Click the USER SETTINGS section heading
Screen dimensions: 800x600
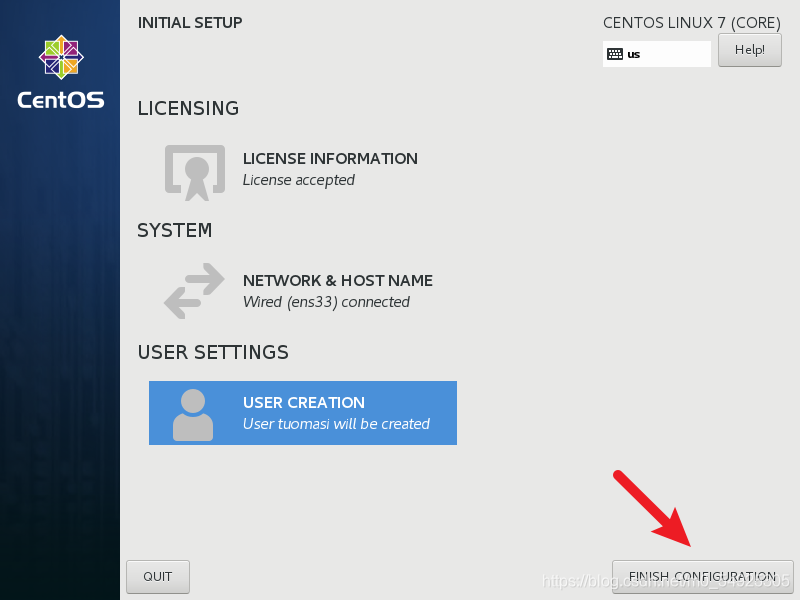pyautogui.click(x=213, y=353)
